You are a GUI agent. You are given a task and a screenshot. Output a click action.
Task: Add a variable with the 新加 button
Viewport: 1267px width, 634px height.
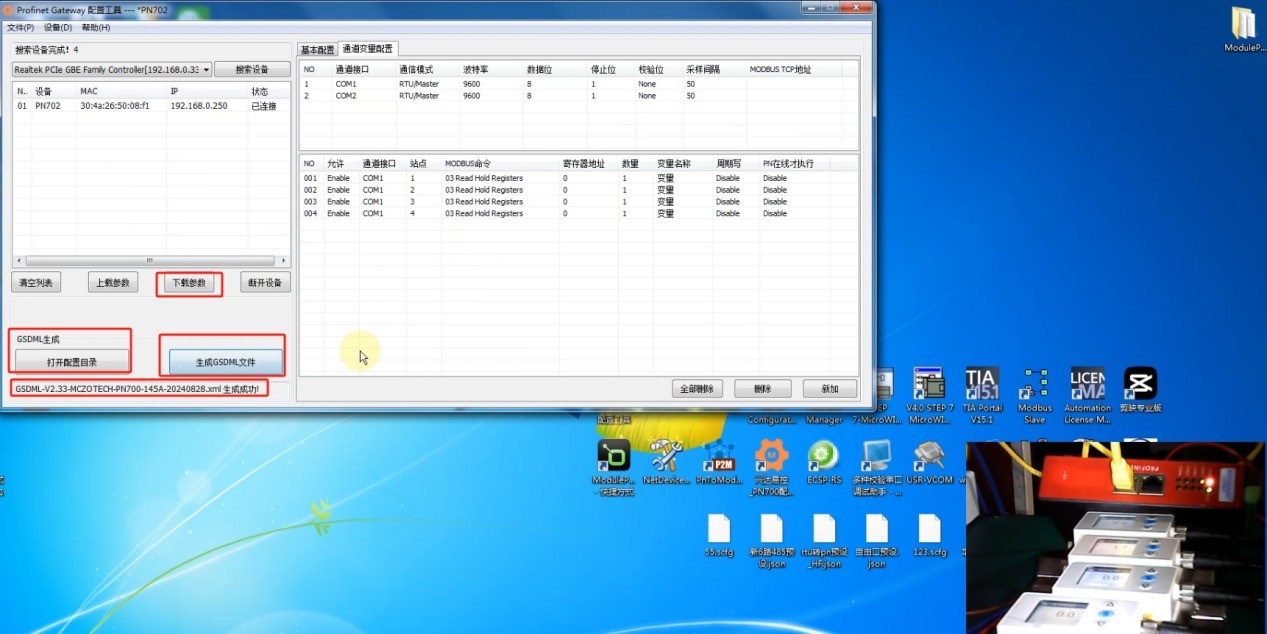click(x=830, y=388)
